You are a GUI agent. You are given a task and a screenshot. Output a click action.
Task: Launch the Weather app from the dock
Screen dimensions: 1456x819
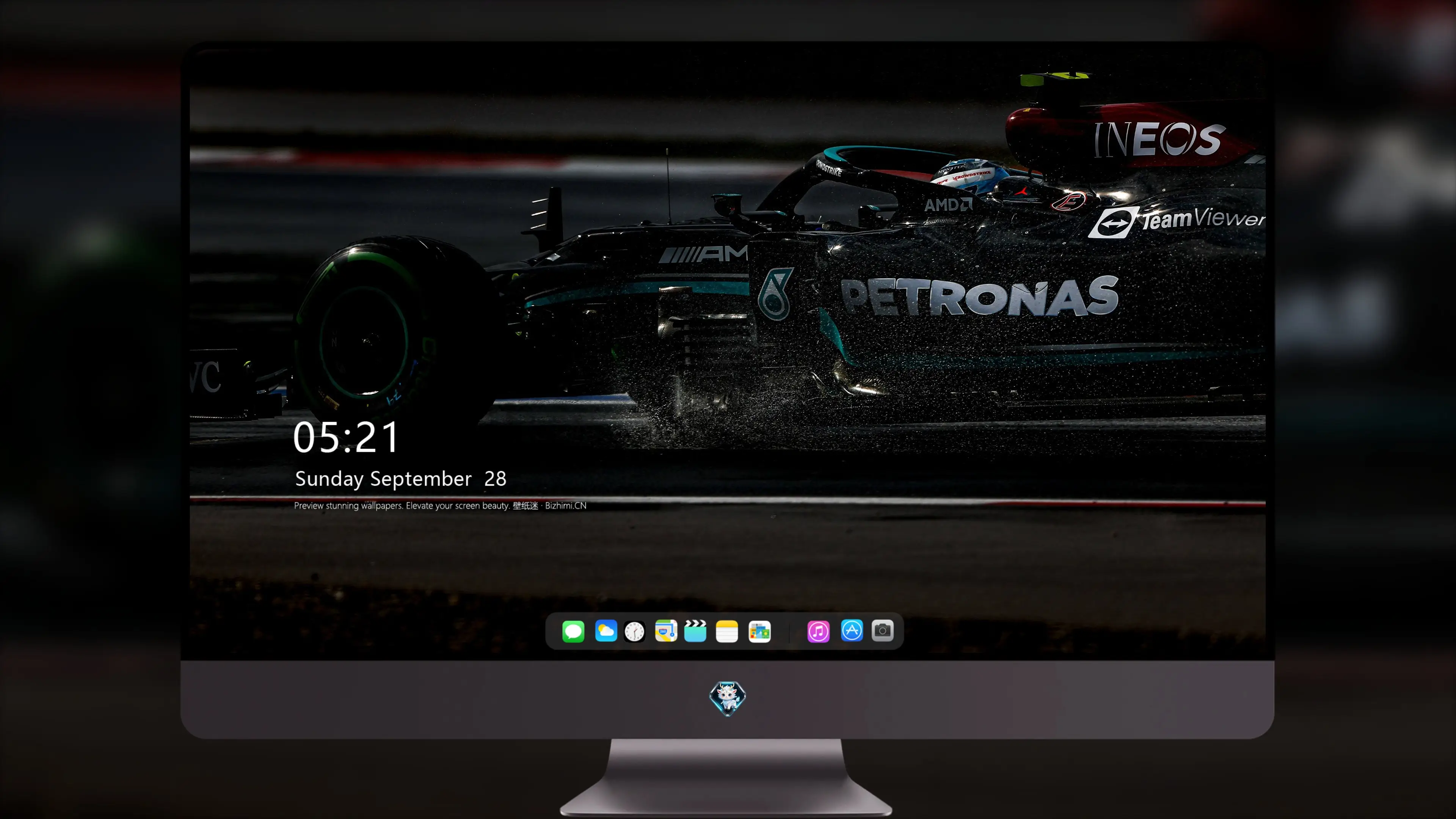tap(606, 631)
